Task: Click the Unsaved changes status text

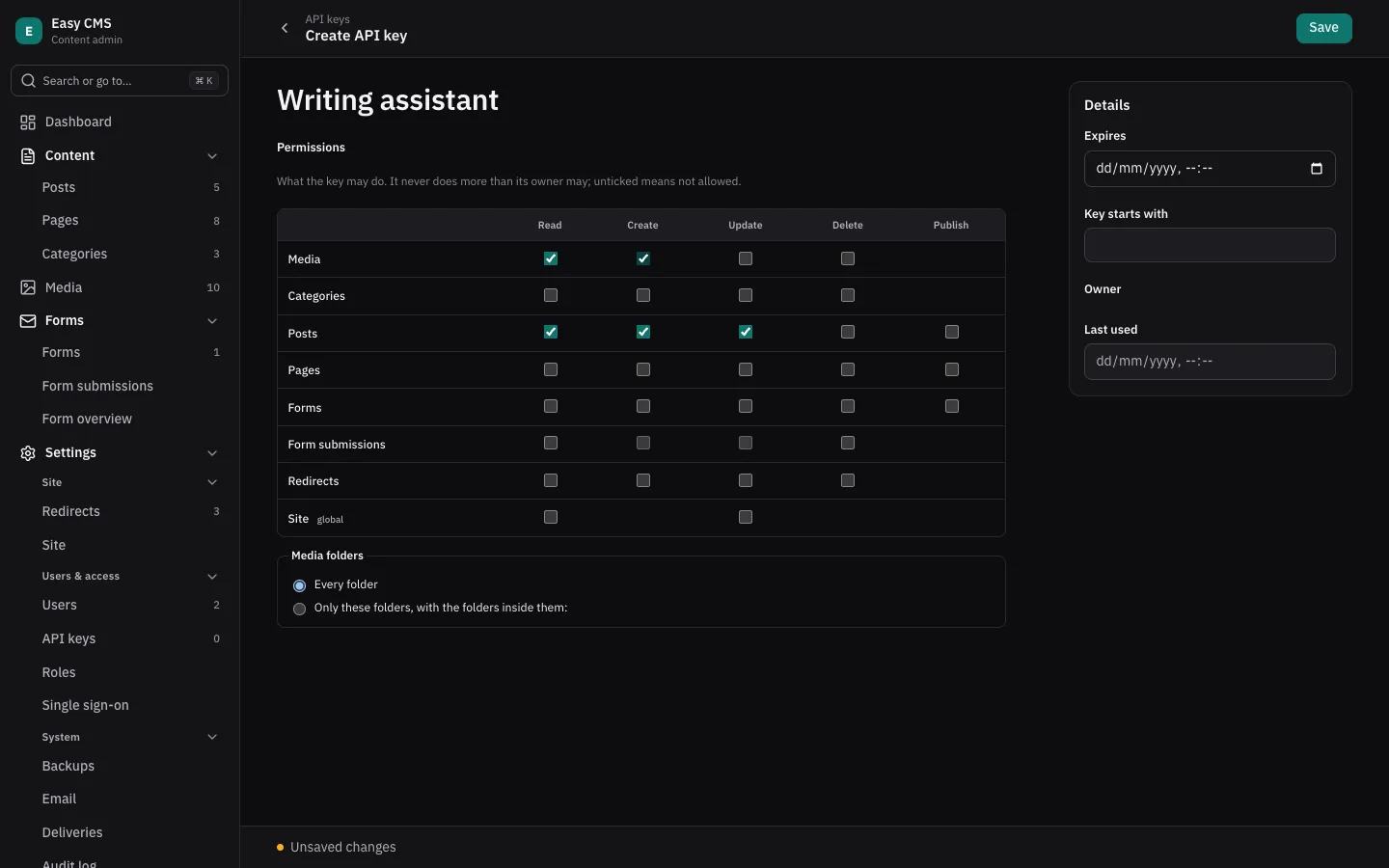Action: pyautogui.click(x=343, y=848)
